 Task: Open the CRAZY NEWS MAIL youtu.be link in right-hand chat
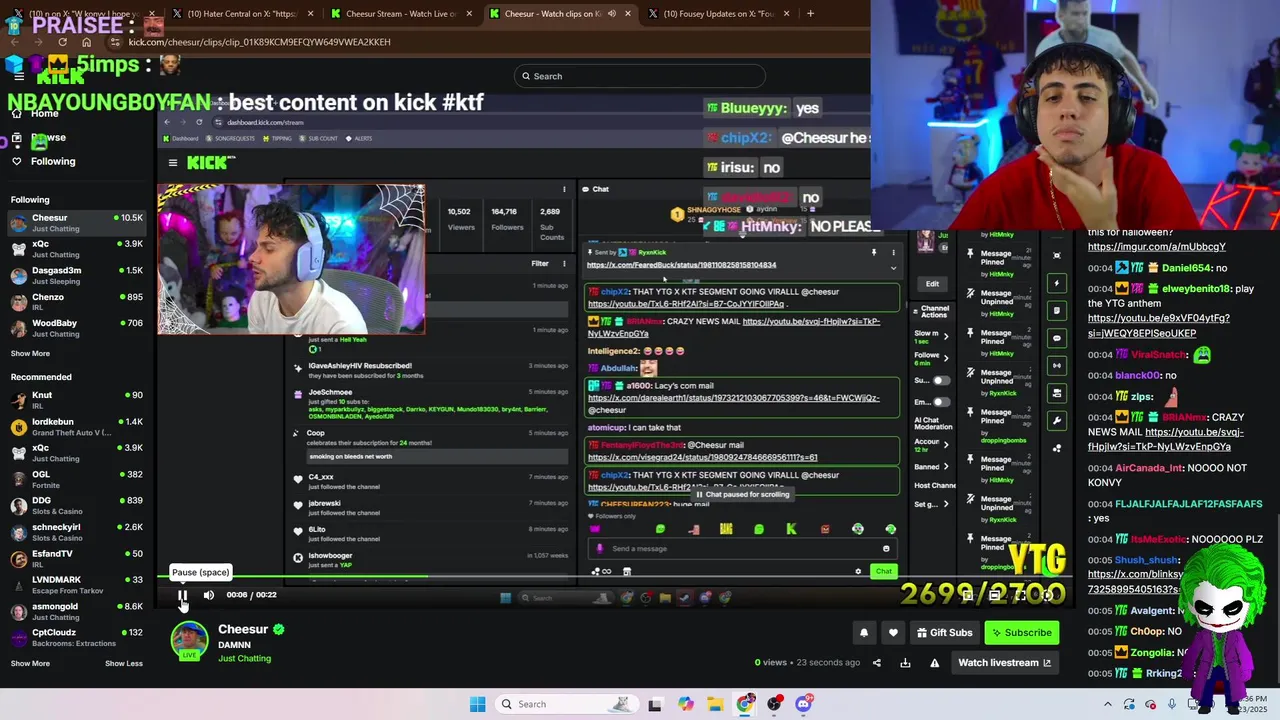(x=1166, y=439)
